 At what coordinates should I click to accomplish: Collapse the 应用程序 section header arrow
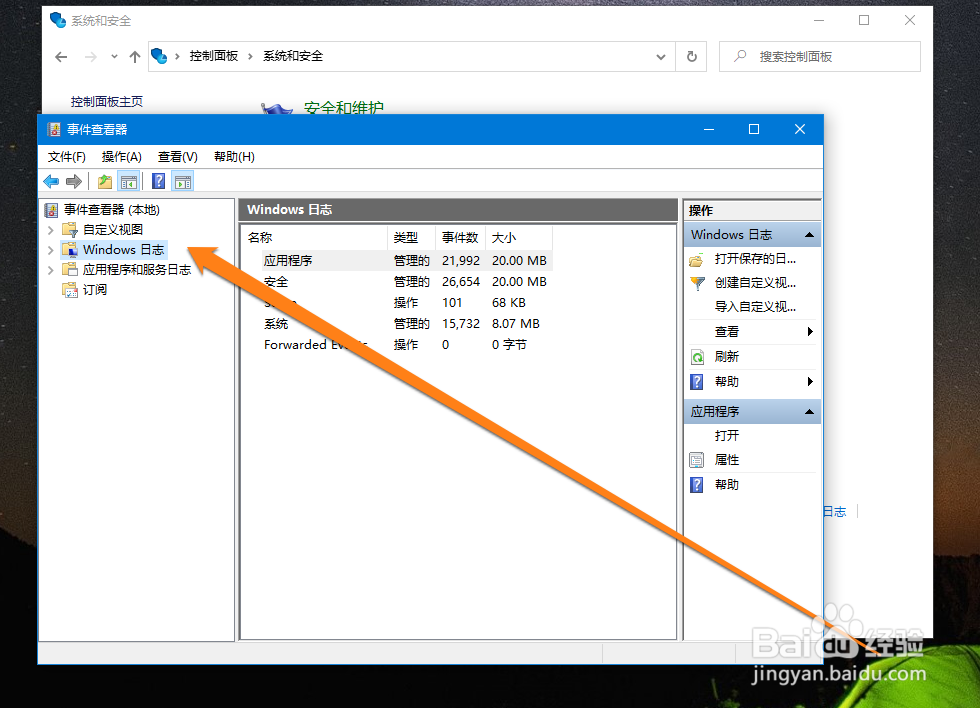[808, 410]
